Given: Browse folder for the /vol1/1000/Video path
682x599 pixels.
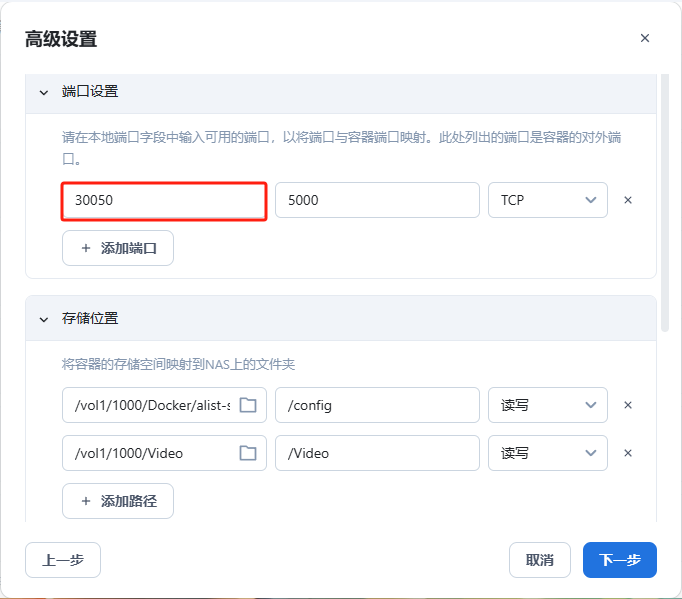Looking at the screenshot, I should tap(248, 453).
